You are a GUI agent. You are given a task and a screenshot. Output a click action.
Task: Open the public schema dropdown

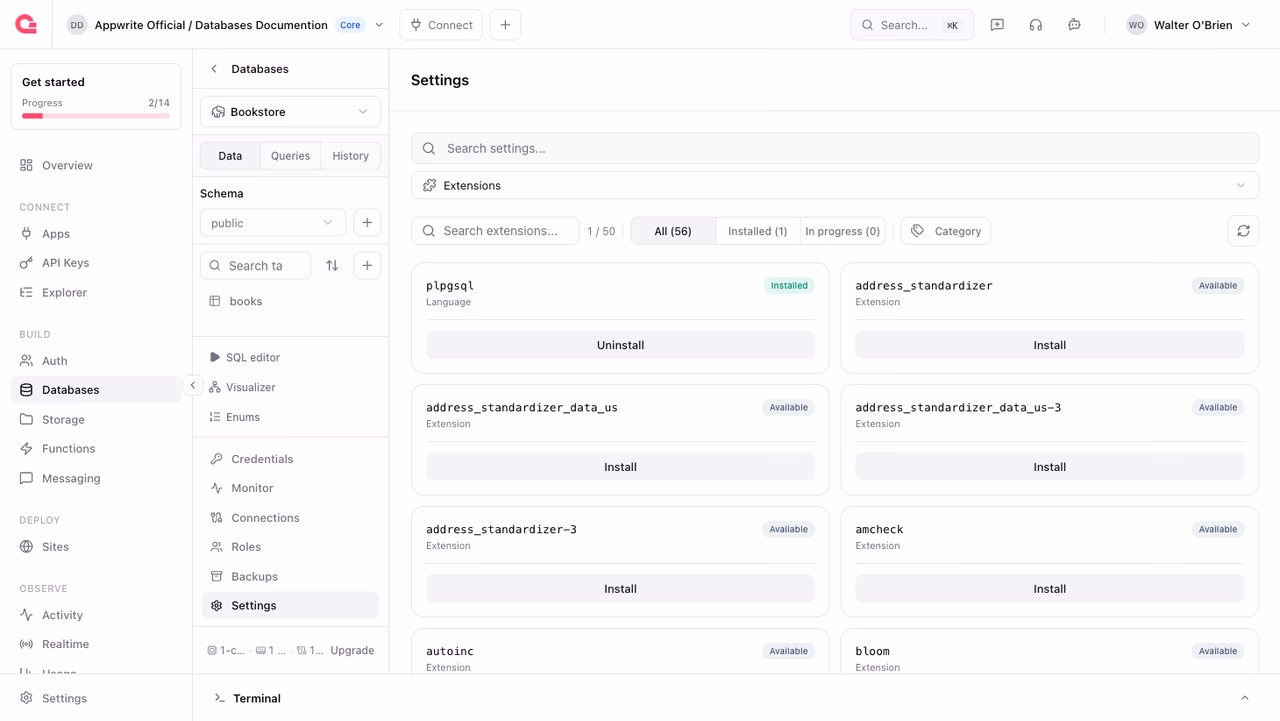pos(273,223)
